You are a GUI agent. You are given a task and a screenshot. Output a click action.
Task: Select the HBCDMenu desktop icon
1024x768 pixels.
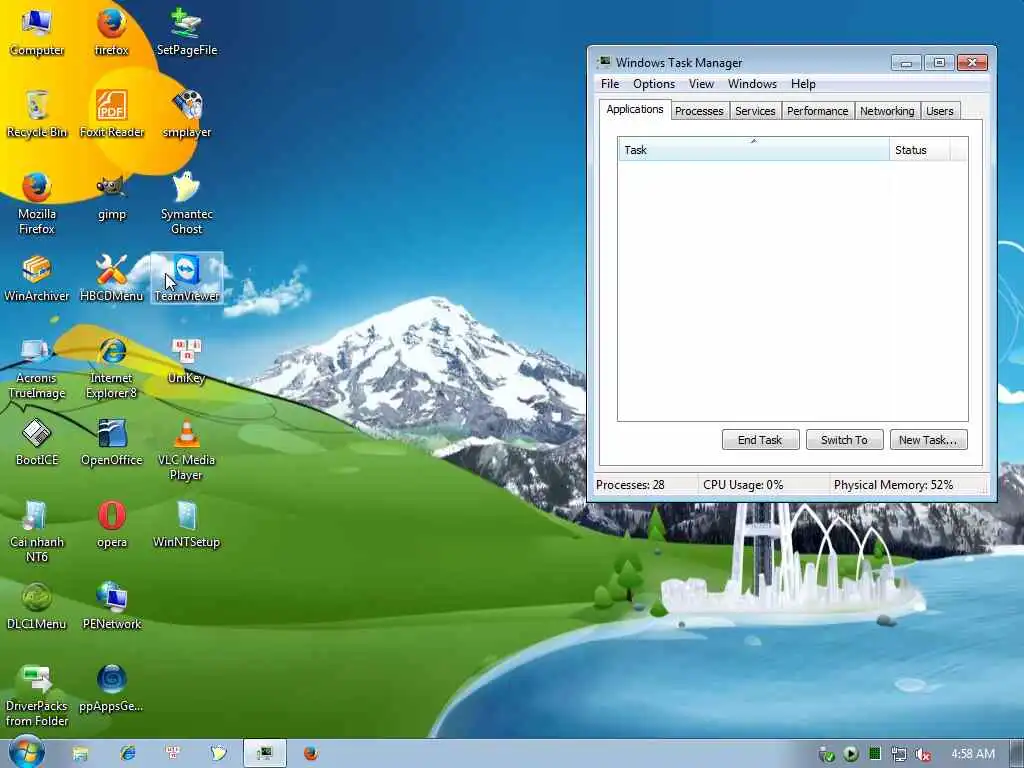112,278
